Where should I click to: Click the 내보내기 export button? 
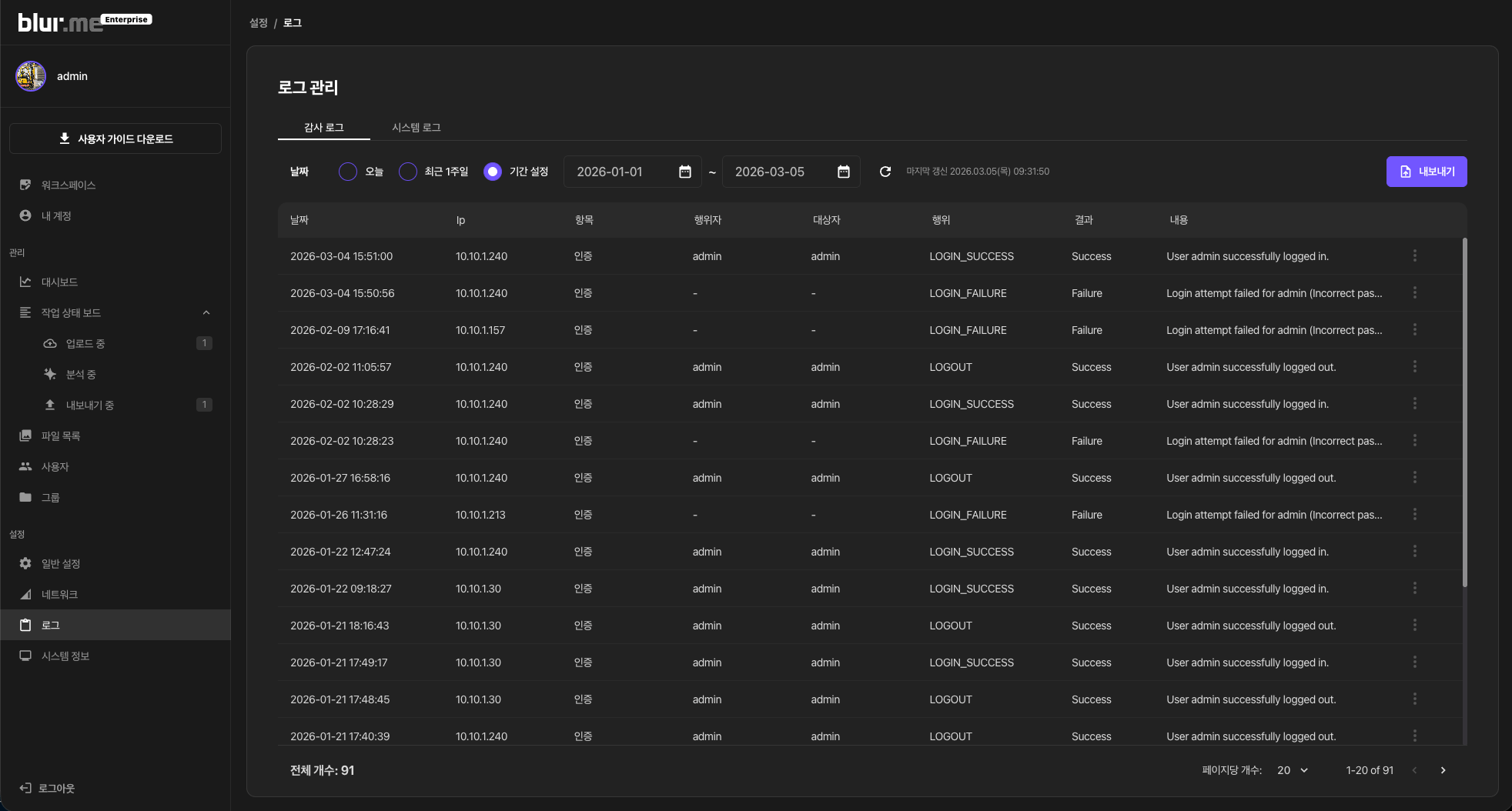coord(1426,172)
